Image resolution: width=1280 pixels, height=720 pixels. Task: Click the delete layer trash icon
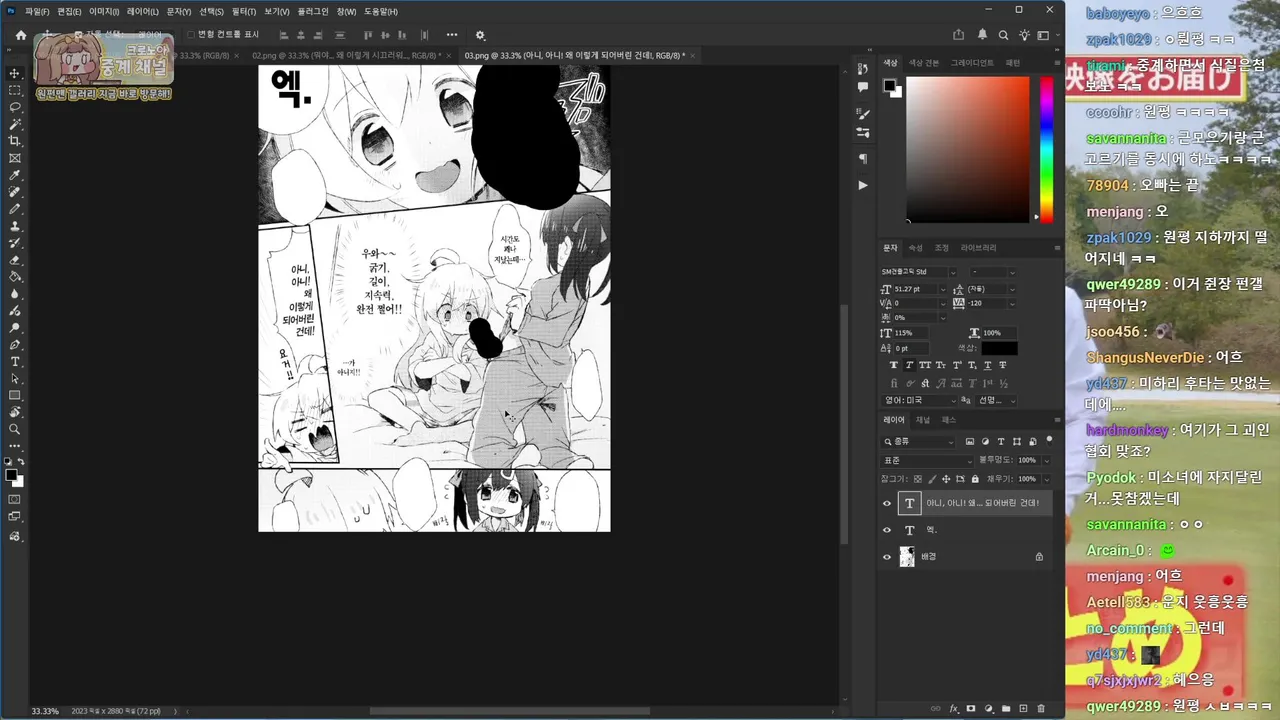point(1041,709)
